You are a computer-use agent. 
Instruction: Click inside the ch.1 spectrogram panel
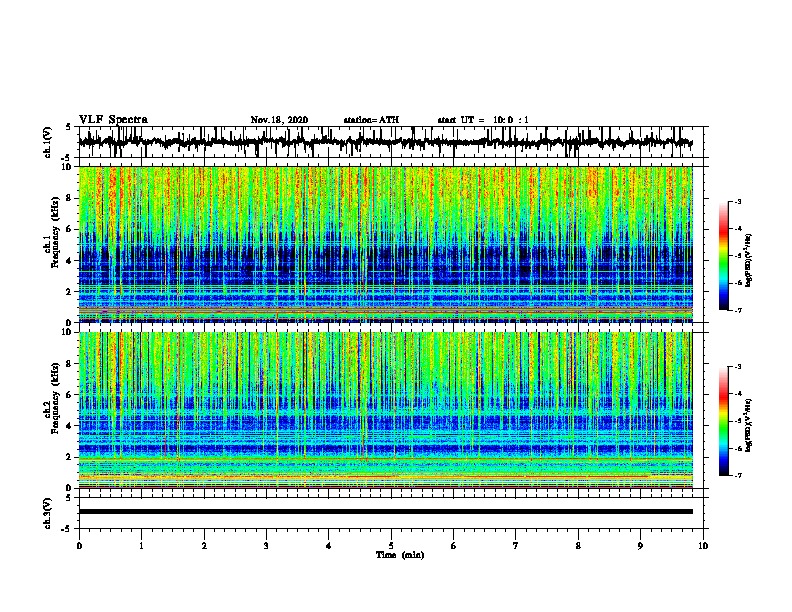click(385, 244)
